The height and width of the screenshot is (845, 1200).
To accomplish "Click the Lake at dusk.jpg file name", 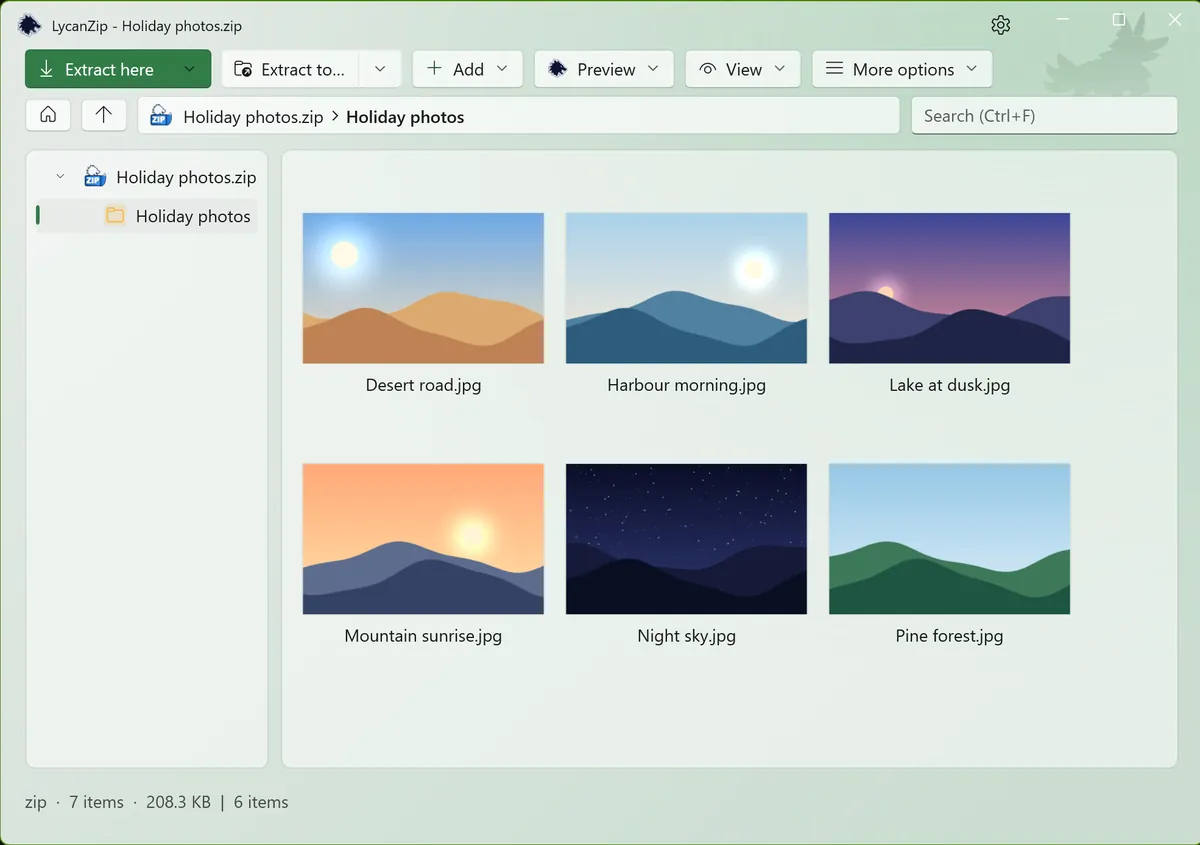I will point(949,385).
